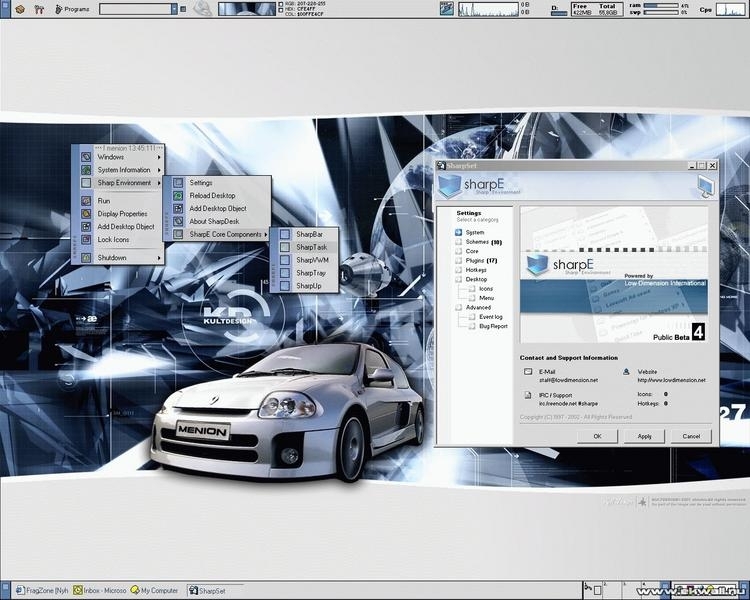Click Cancel in SharpSet
This screenshot has height=600, width=750.
tap(691, 436)
